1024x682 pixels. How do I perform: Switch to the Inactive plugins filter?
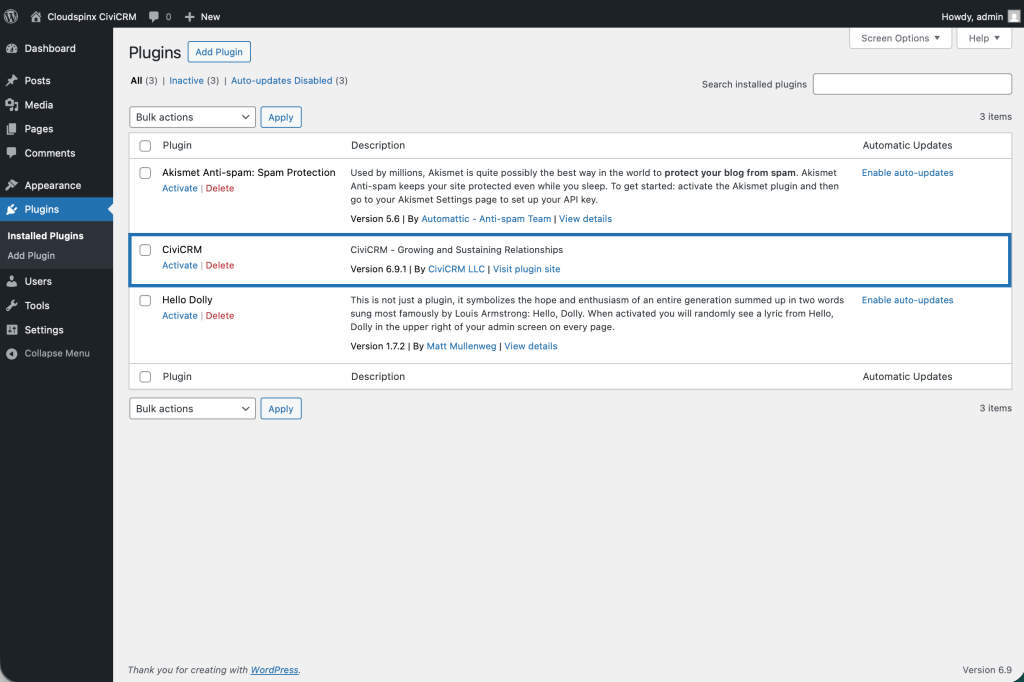(x=185, y=80)
